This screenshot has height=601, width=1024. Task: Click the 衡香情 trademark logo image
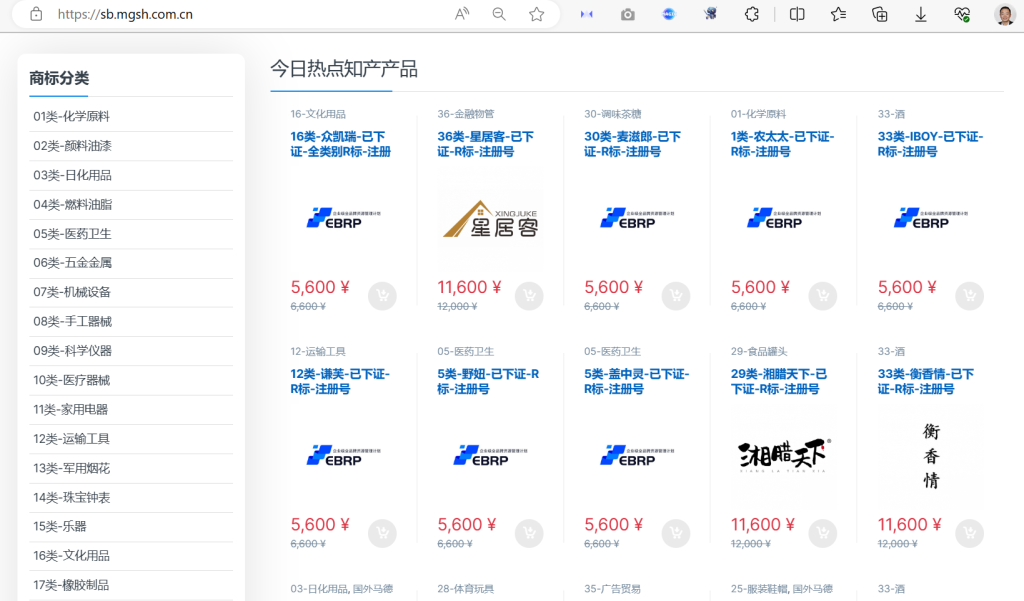tap(931, 456)
